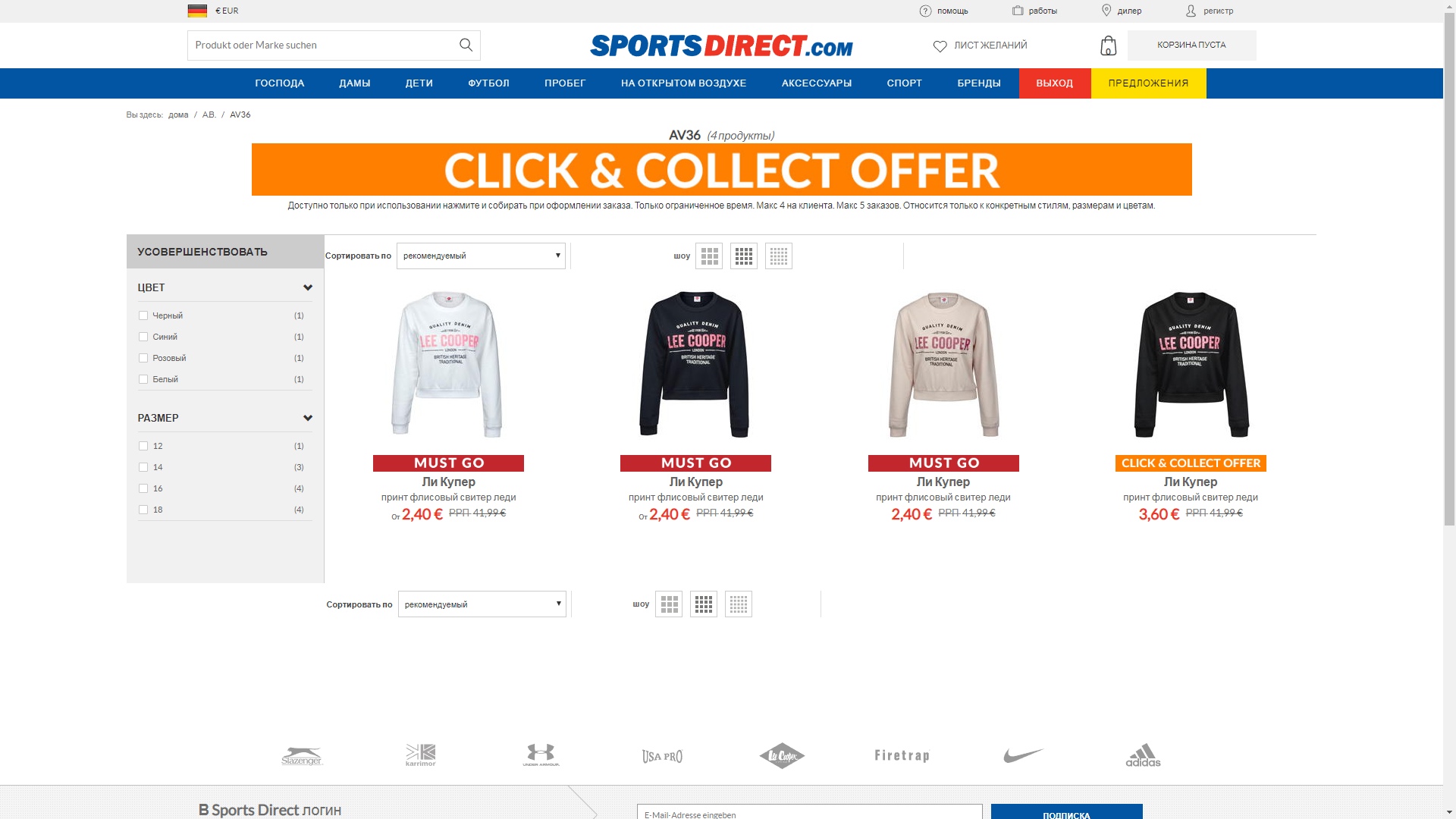Check the Розовый color filter
This screenshot has height=819, width=1456.
pos(143,358)
